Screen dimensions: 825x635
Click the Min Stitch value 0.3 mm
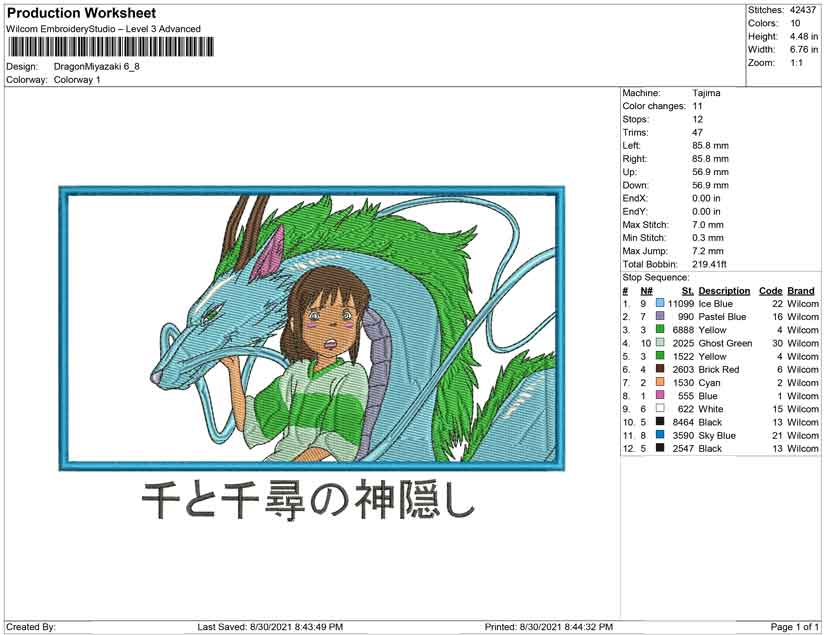708,238
